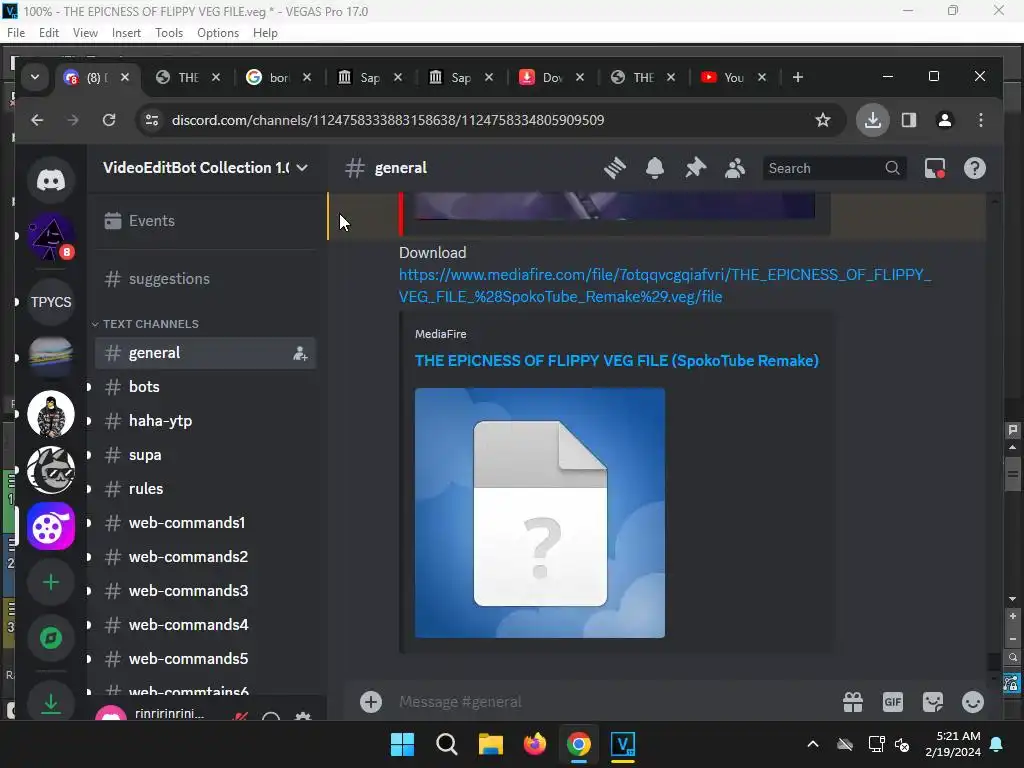Open the haha-ytp channel
This screenshot has height=768, width=1024.
(205, 421)
